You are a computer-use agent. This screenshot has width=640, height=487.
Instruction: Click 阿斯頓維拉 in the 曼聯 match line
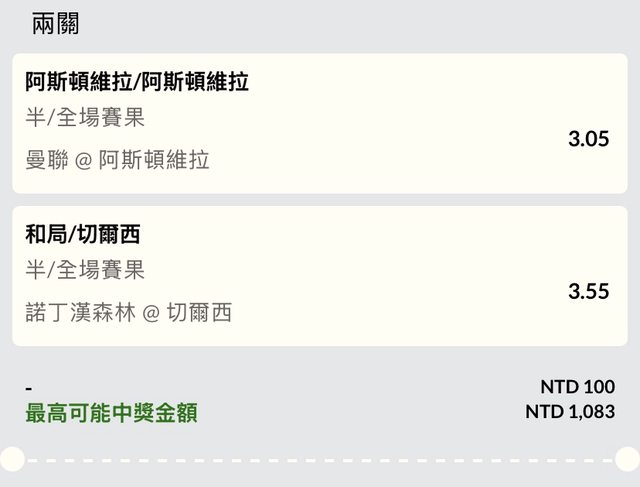point(154,160)
